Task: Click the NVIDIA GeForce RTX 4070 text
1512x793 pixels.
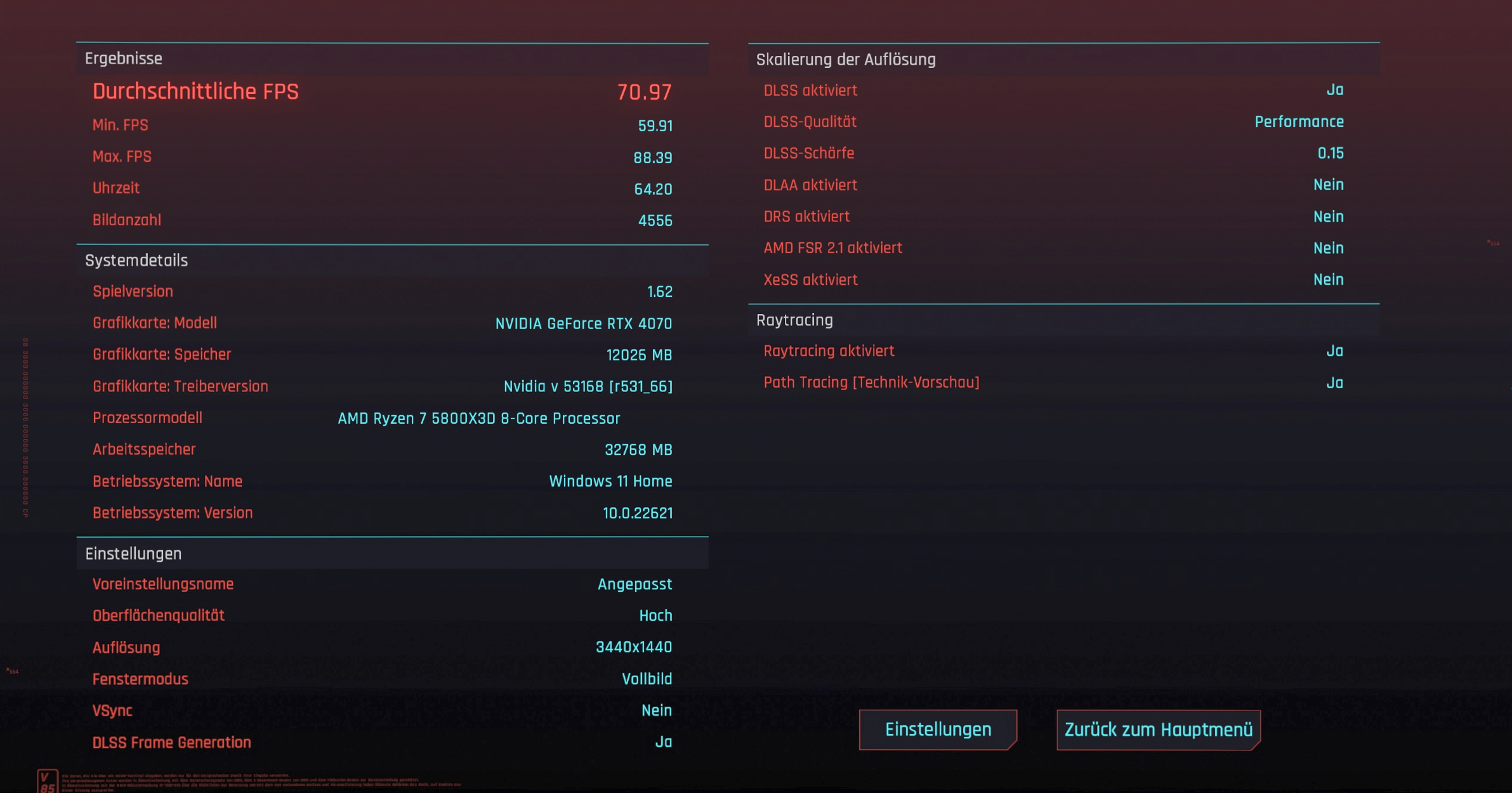Action: 583,324
